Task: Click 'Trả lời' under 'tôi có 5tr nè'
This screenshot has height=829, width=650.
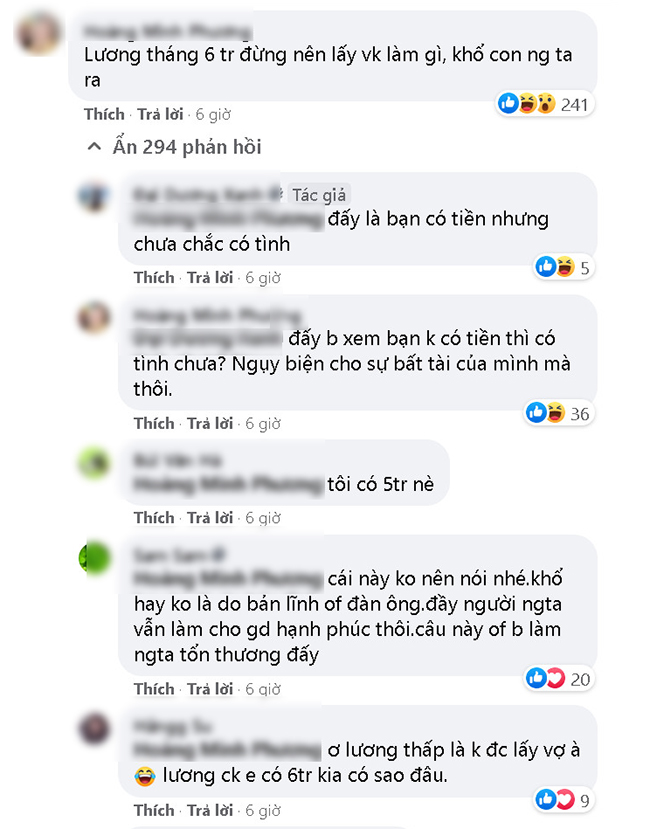Action: (210, 518)
